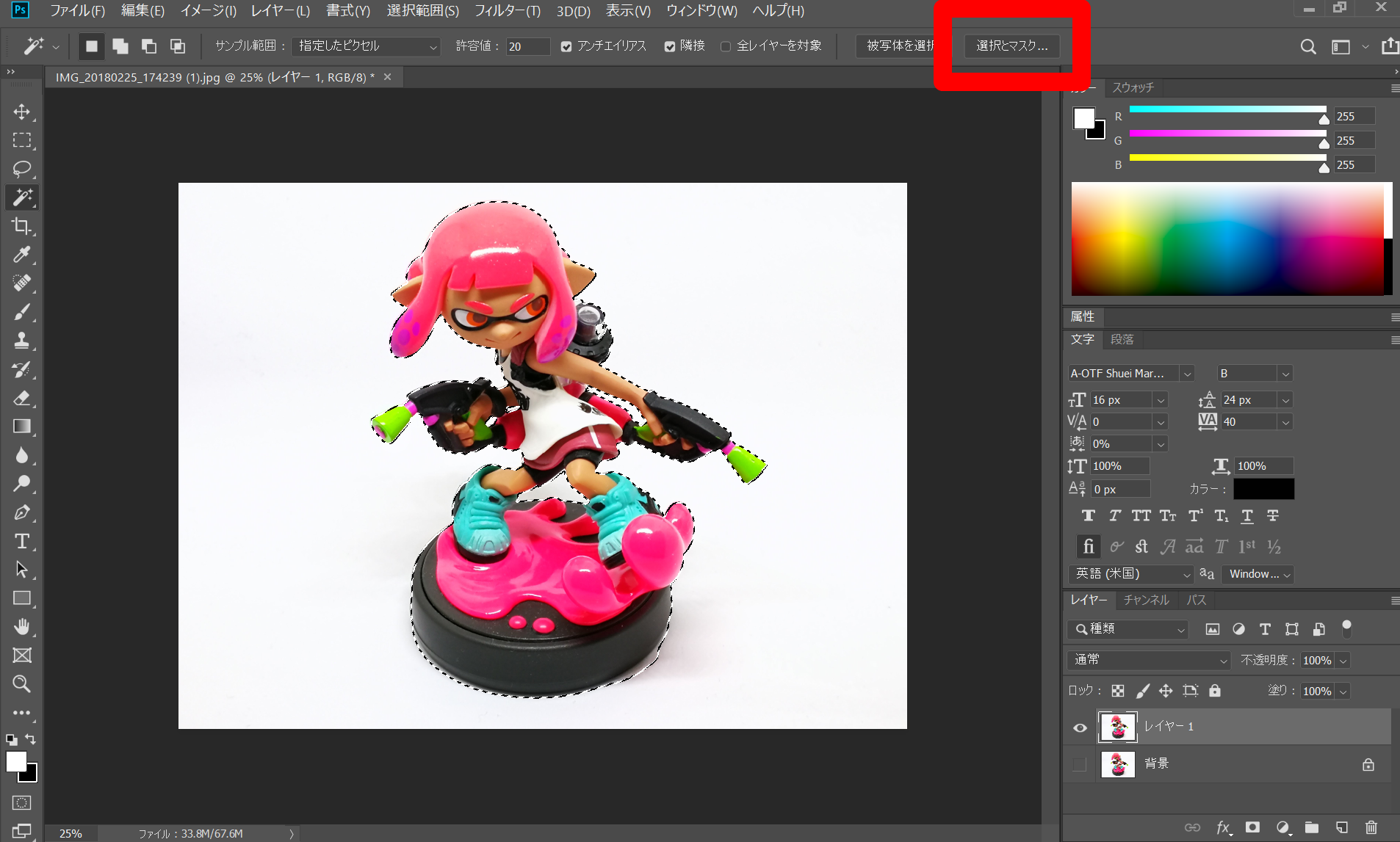The height and width of the screenshot is (842, 1400).
Task: Toggle faux bold text style button
Action: 1089,516
